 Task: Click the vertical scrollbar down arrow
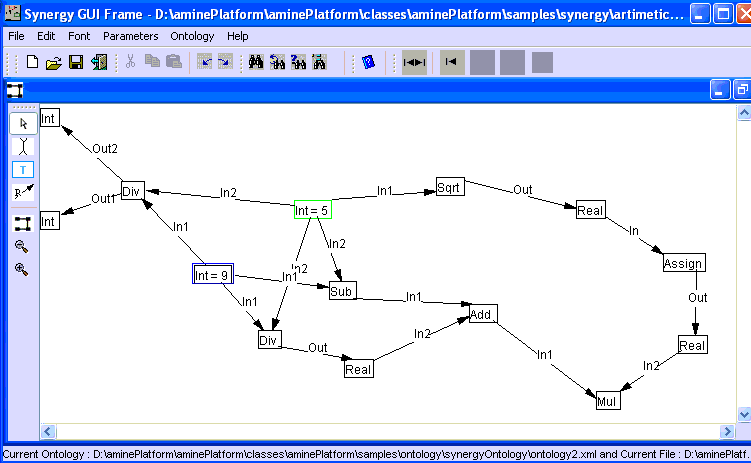click(x=744, y=414)
